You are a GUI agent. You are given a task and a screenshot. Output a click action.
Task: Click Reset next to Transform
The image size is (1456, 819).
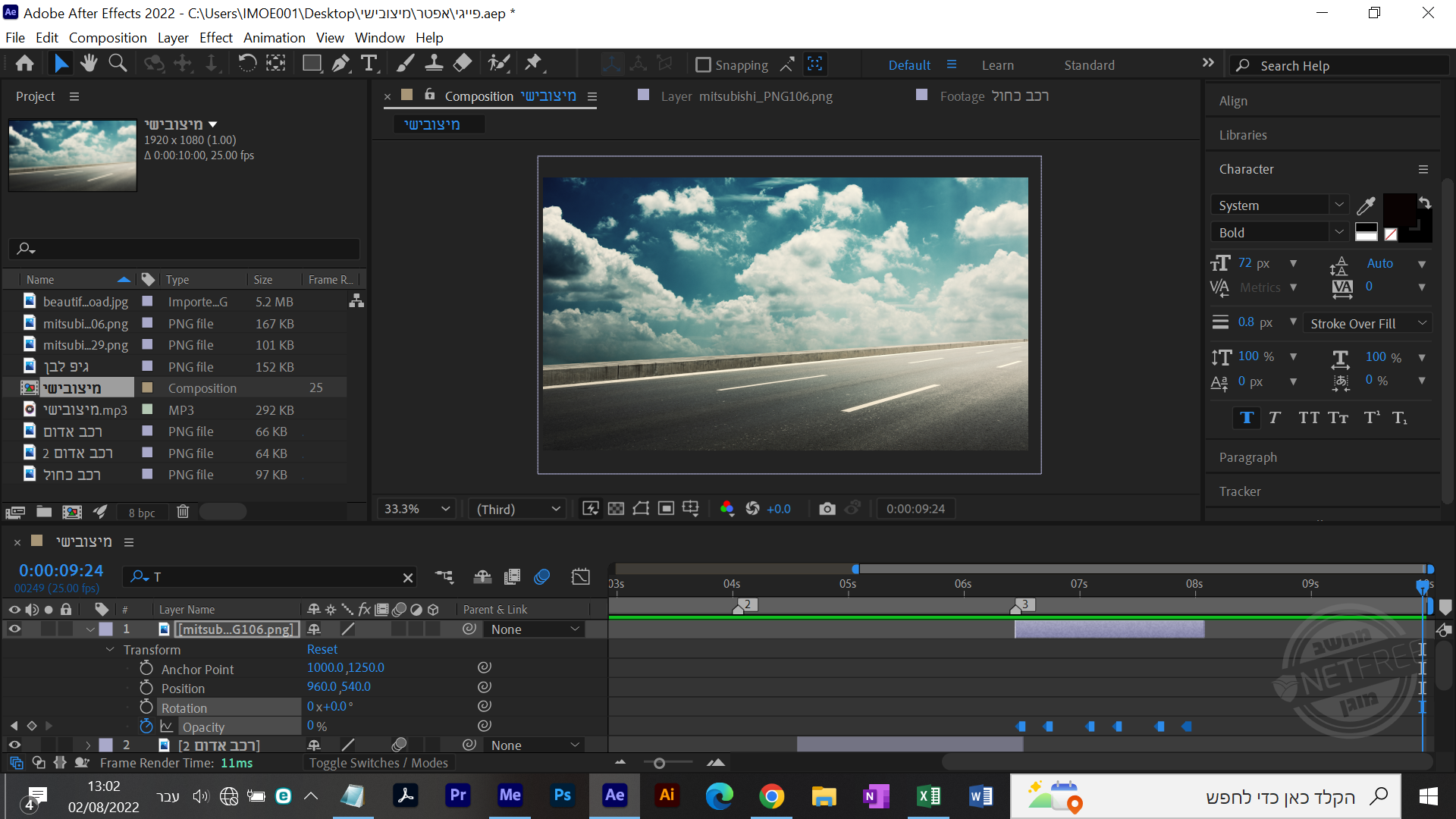click(322, 650)
